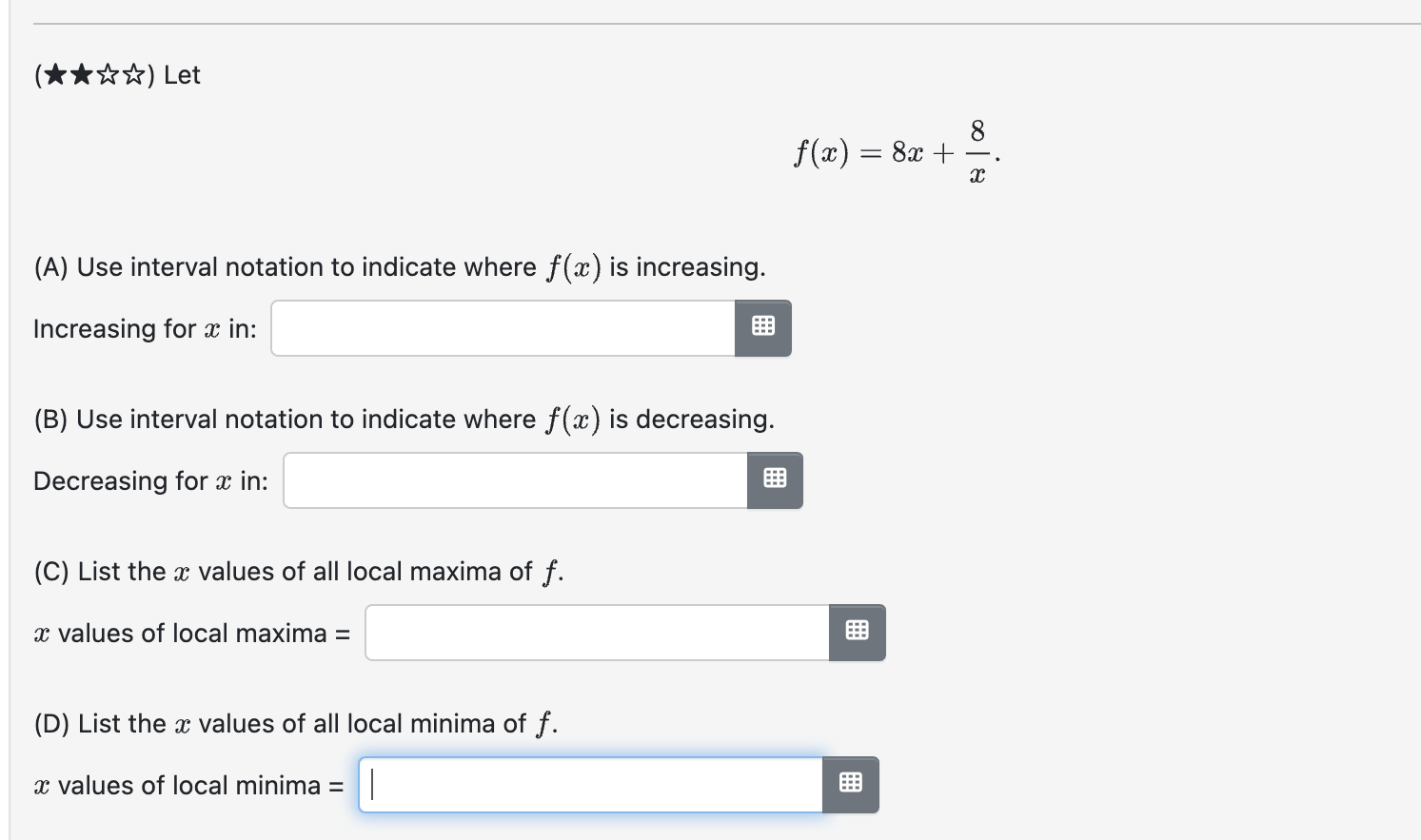This screenshot has width=1421, height=840.
Task: Select the local minima answer field
Action: pyautogui.click(x=585, y=784)
